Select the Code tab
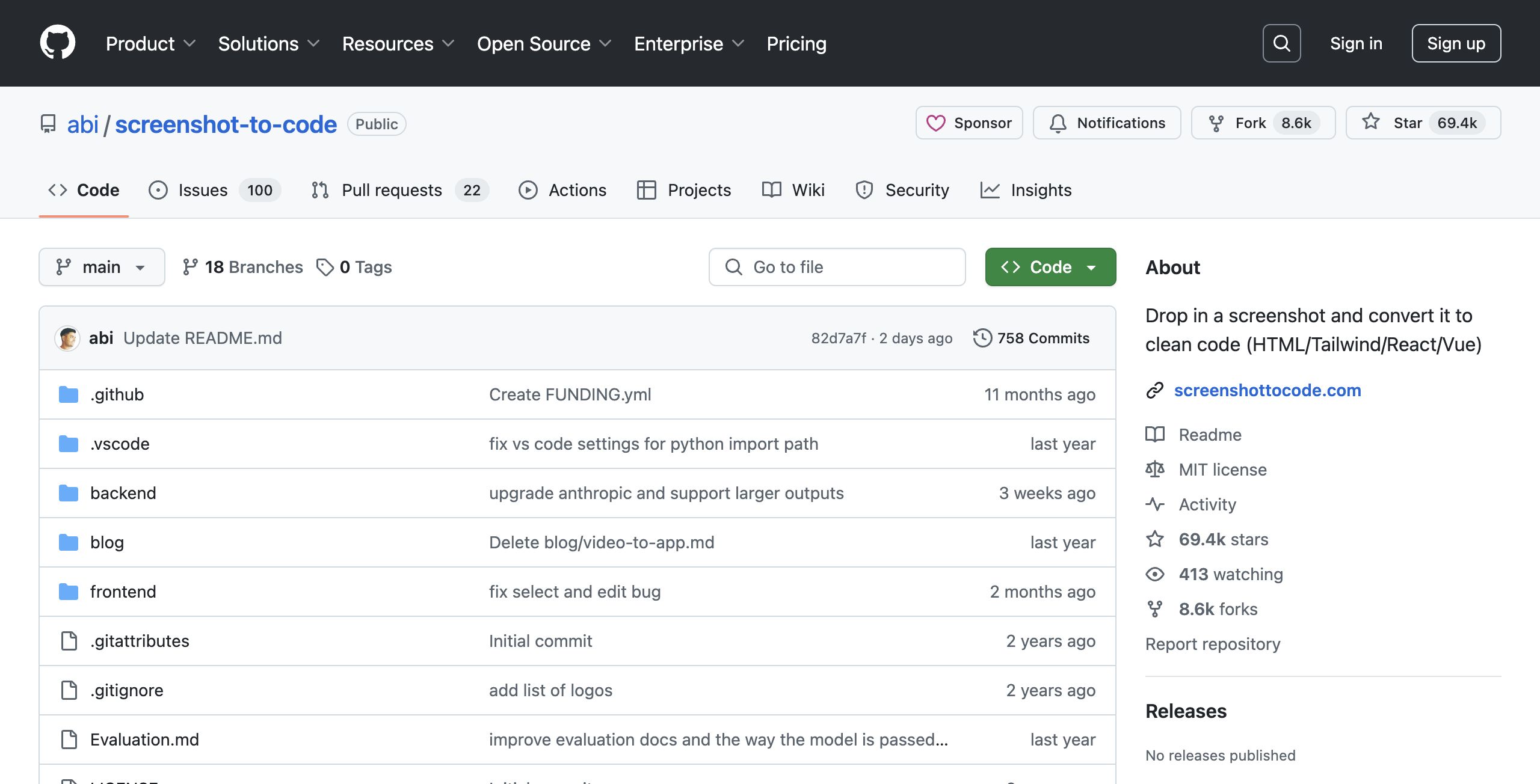The height and width of the screenshot is (784, 1540). click(84, 190)
